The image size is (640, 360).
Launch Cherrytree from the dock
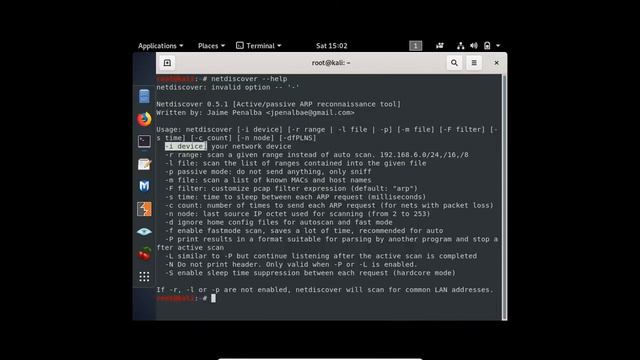[x=144, y=254]
